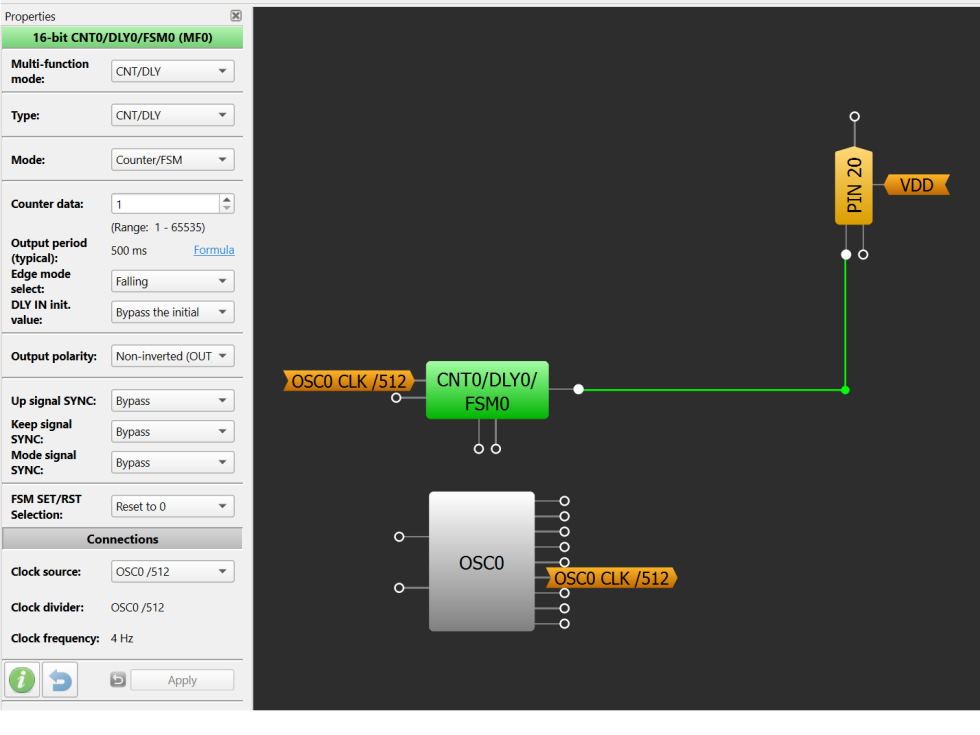Select the PIN 20 component
Image resolution: width=980 pixels, height=735 pixels.
coord(854,186)
